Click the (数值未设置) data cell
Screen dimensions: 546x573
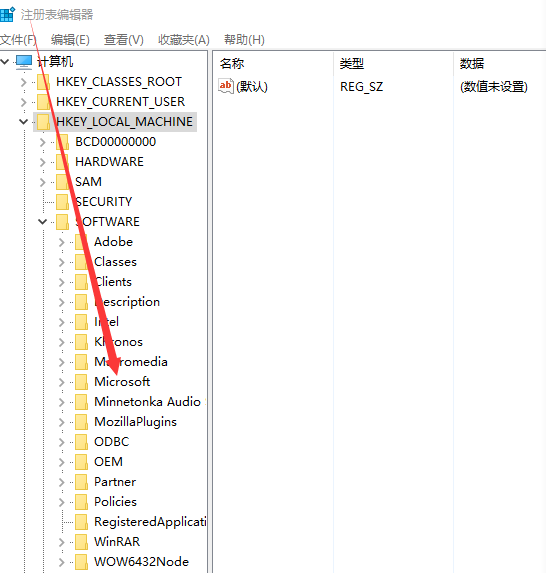click(x=494, y=87)
